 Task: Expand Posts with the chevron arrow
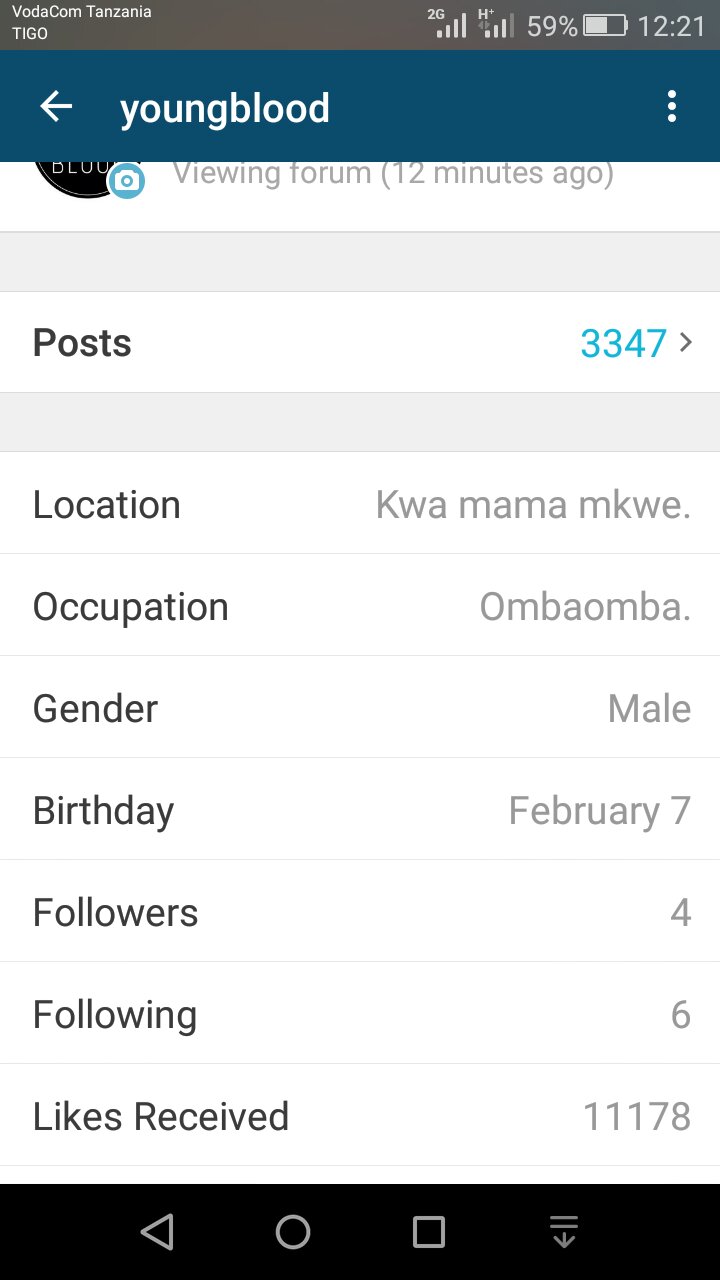(x=686, y=343)
